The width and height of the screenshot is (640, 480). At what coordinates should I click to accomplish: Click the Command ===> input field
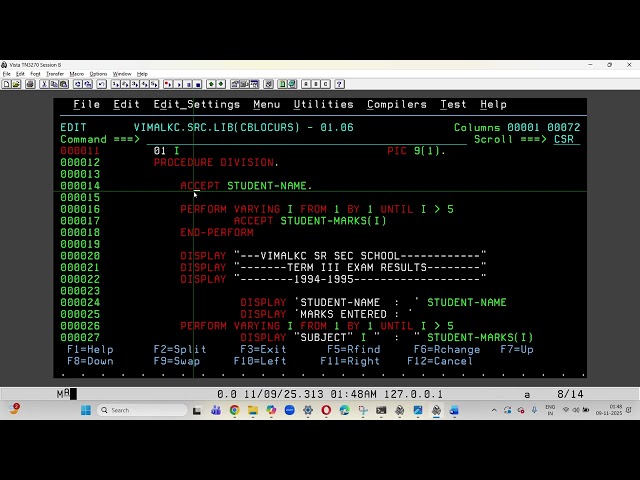point(306,139)
